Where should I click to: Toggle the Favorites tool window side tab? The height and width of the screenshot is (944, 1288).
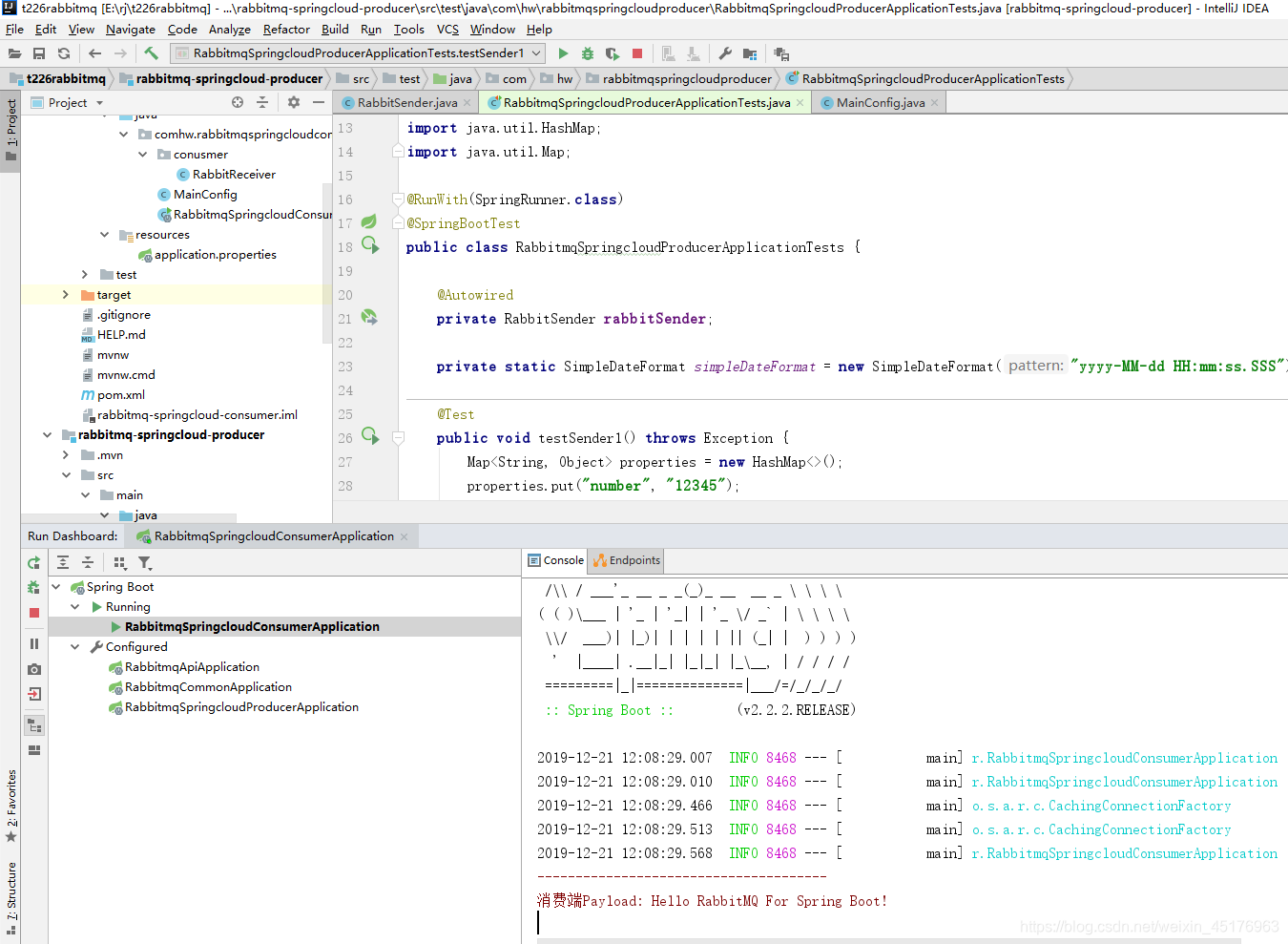tap(10, 806)
